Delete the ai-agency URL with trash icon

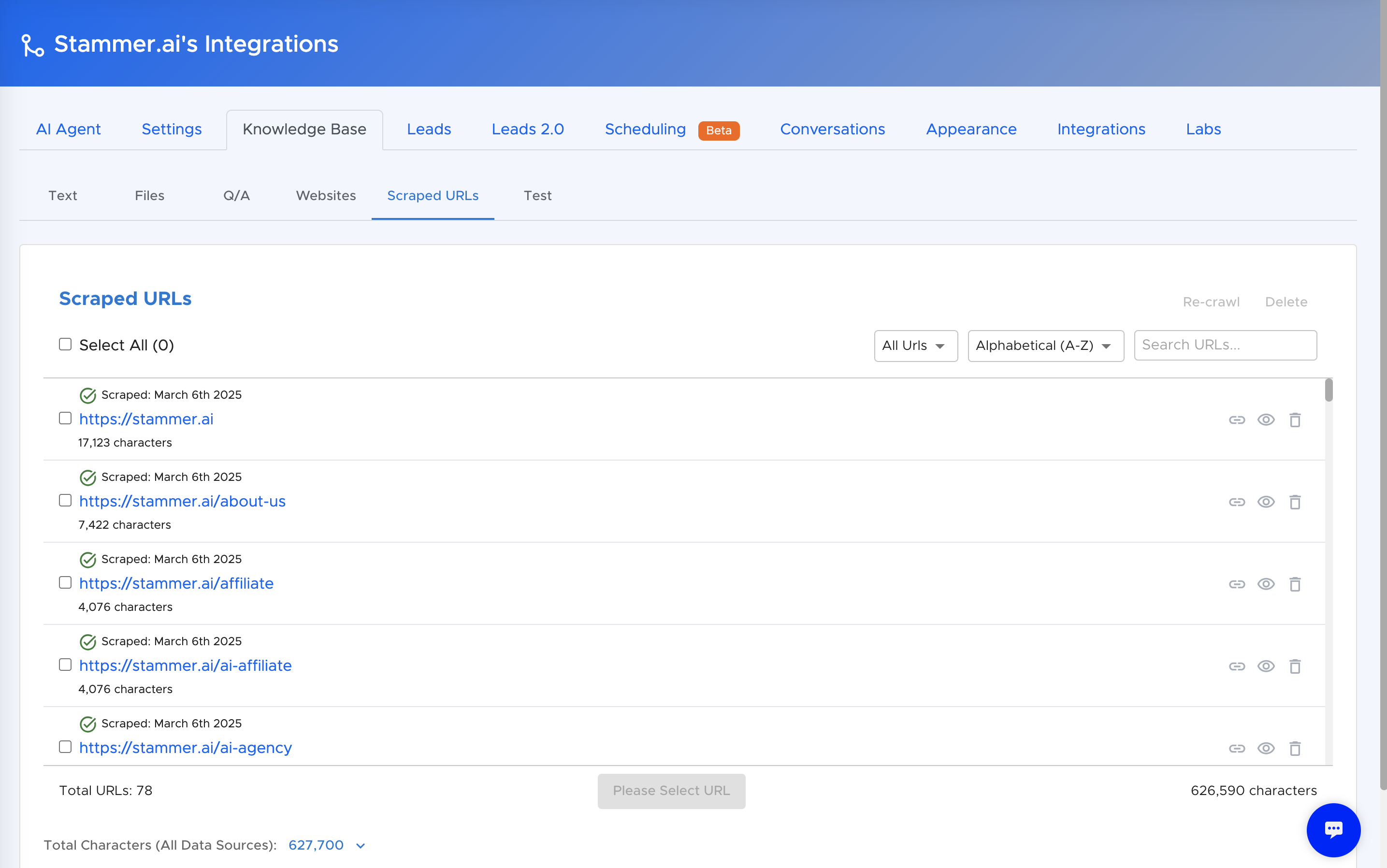tap(1295, 748)
